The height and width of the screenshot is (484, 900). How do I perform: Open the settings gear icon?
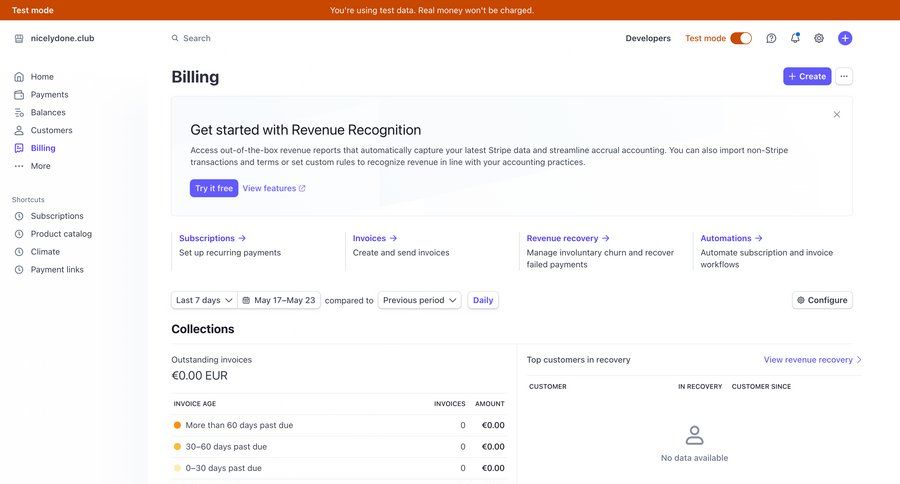(819, 38)
